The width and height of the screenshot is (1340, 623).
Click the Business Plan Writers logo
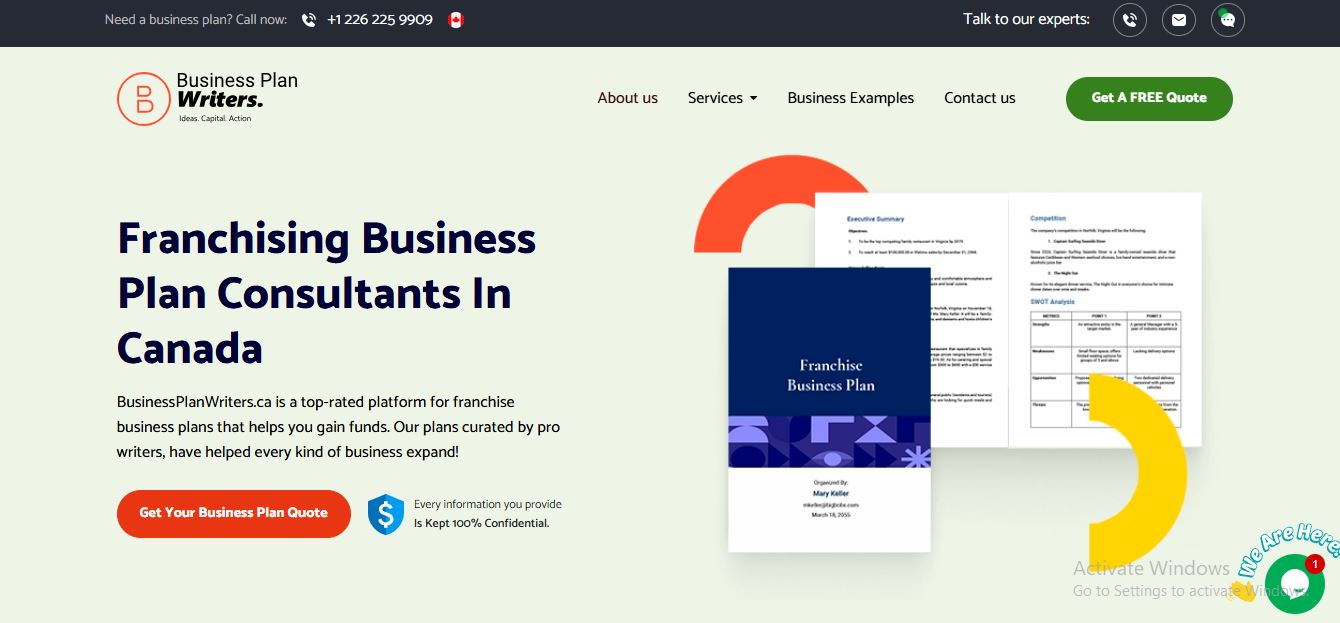coord(208,98)
